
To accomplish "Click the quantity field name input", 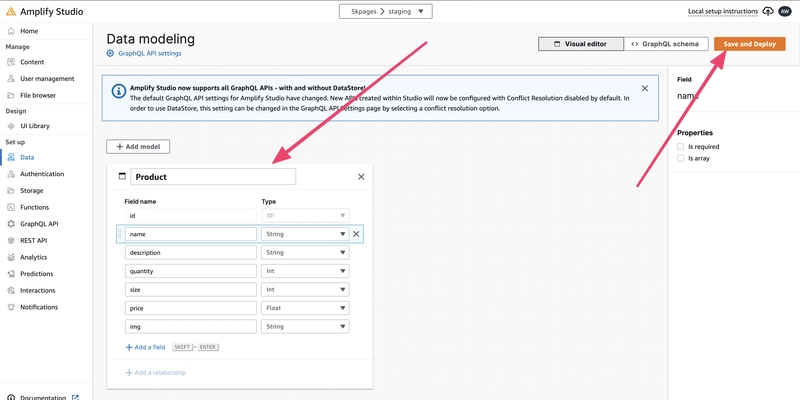I will 191,271.
